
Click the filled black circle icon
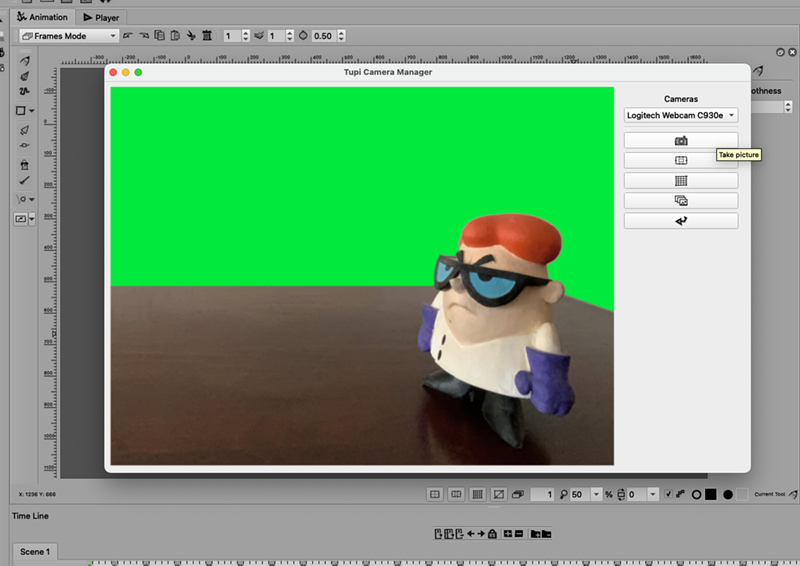coord(728,495)
